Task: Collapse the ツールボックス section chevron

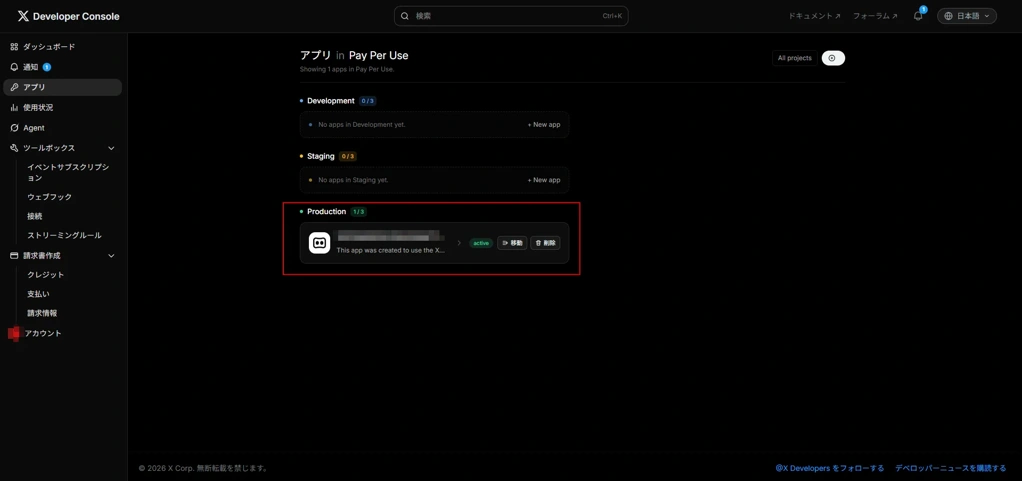Action: coord(111,148)
